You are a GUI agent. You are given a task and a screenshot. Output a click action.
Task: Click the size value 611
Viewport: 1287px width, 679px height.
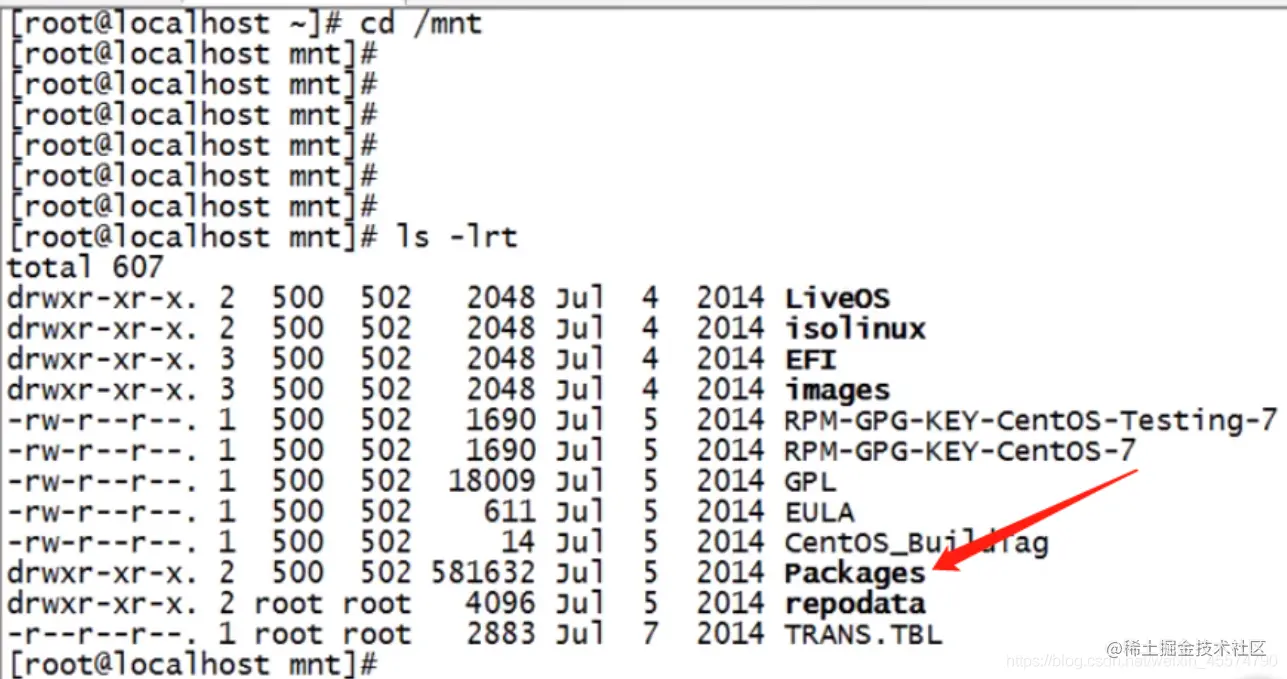[x=511, y=513]
